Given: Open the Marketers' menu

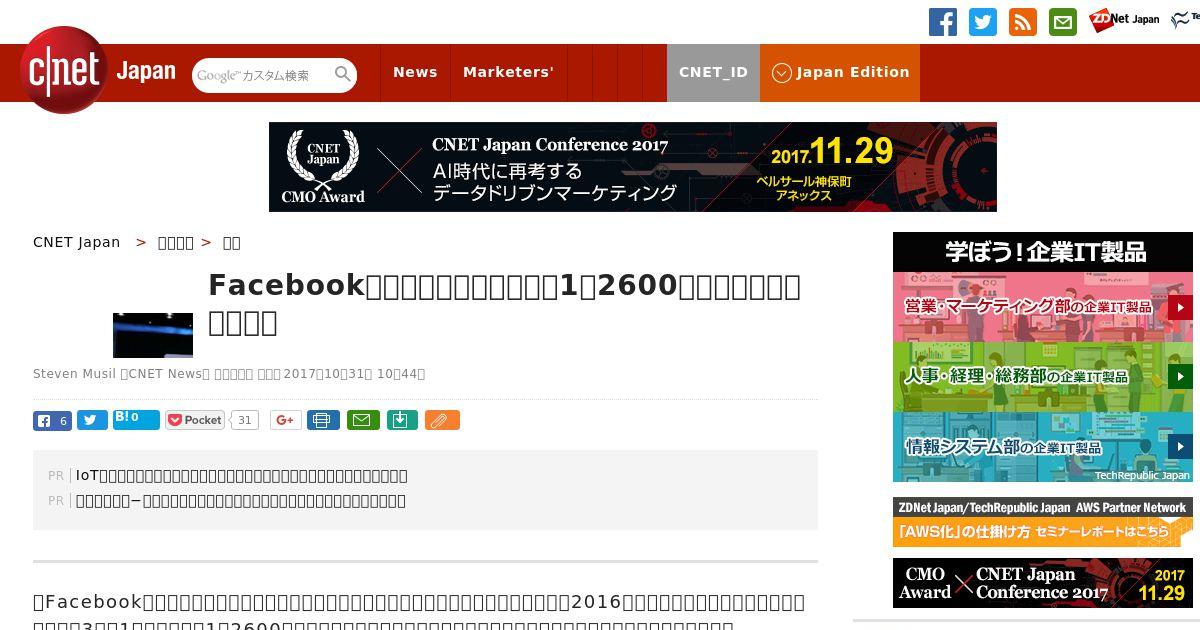Looking at the screenshot, I should coord(508,72).
